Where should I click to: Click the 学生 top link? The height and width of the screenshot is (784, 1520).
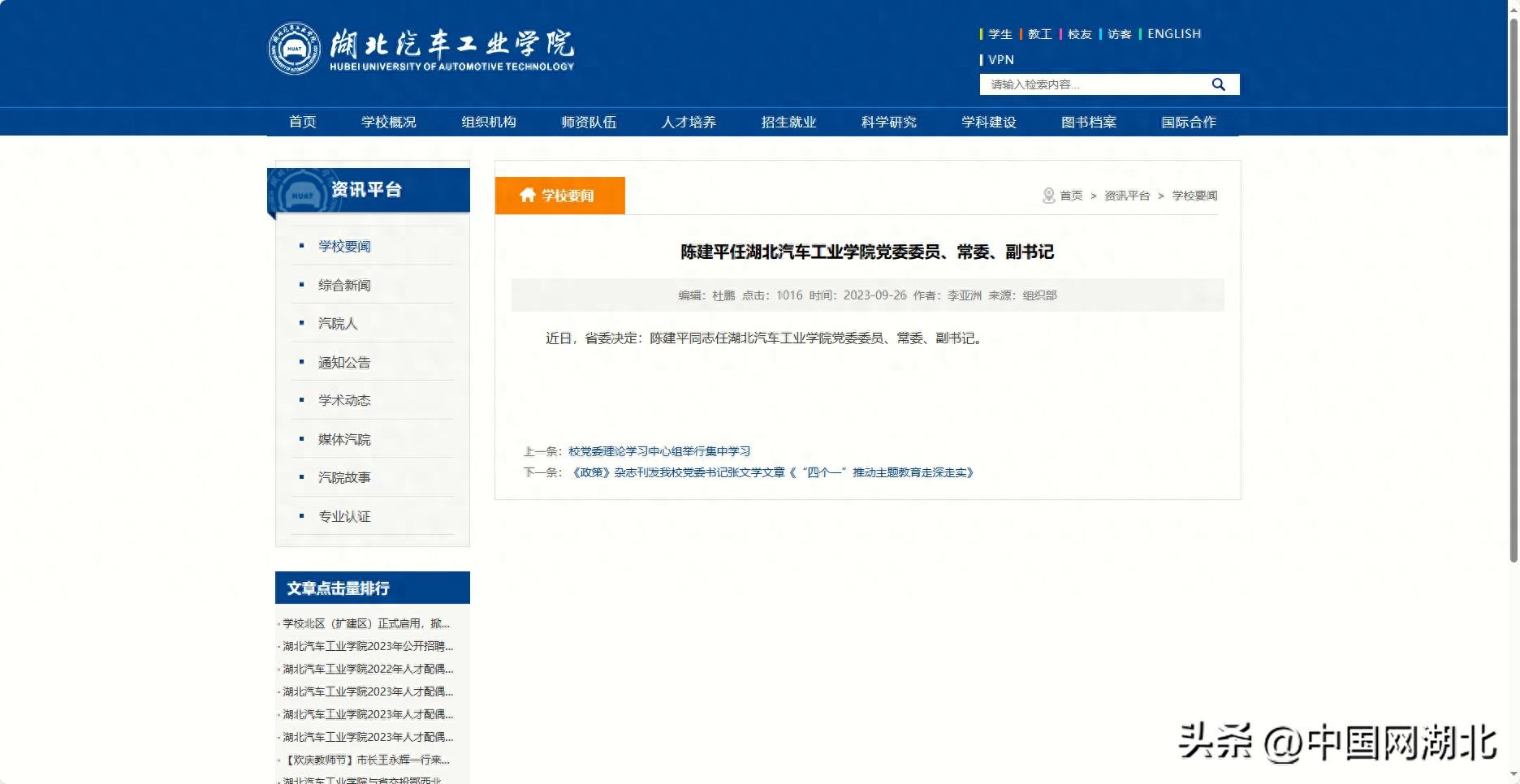(1000, 34)
